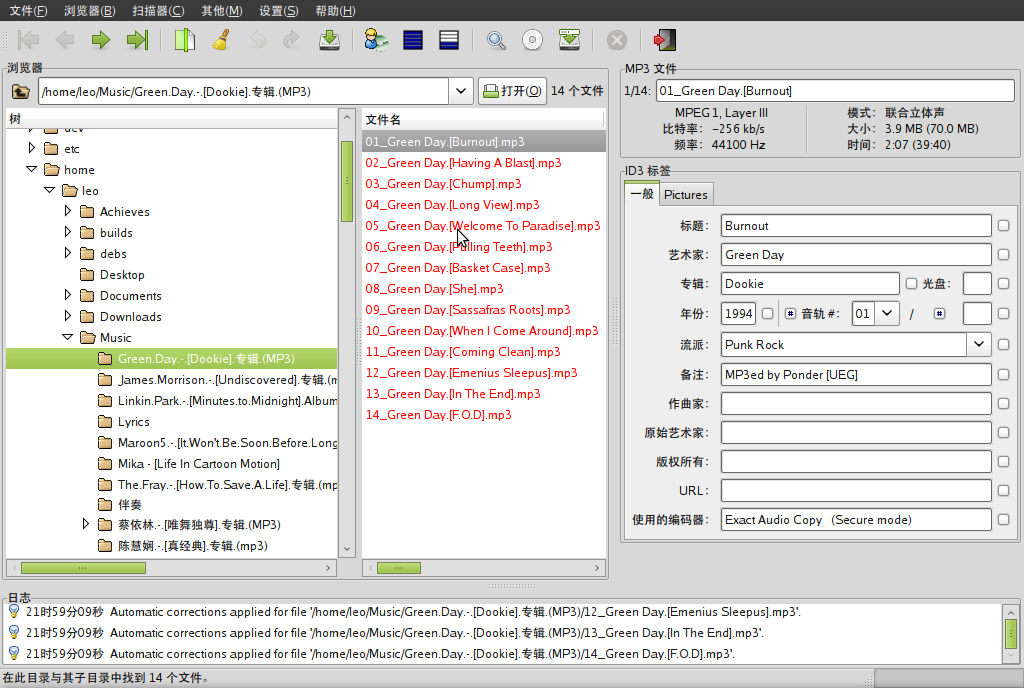This screenshot has width=1024, height=688.
Task: Write playlist toolbar icon
Action: (x=569, y=40)
